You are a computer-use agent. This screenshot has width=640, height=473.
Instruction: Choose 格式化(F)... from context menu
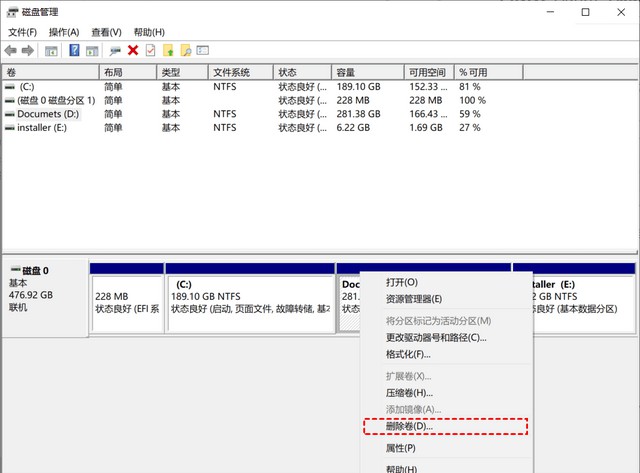pos(408,354)
